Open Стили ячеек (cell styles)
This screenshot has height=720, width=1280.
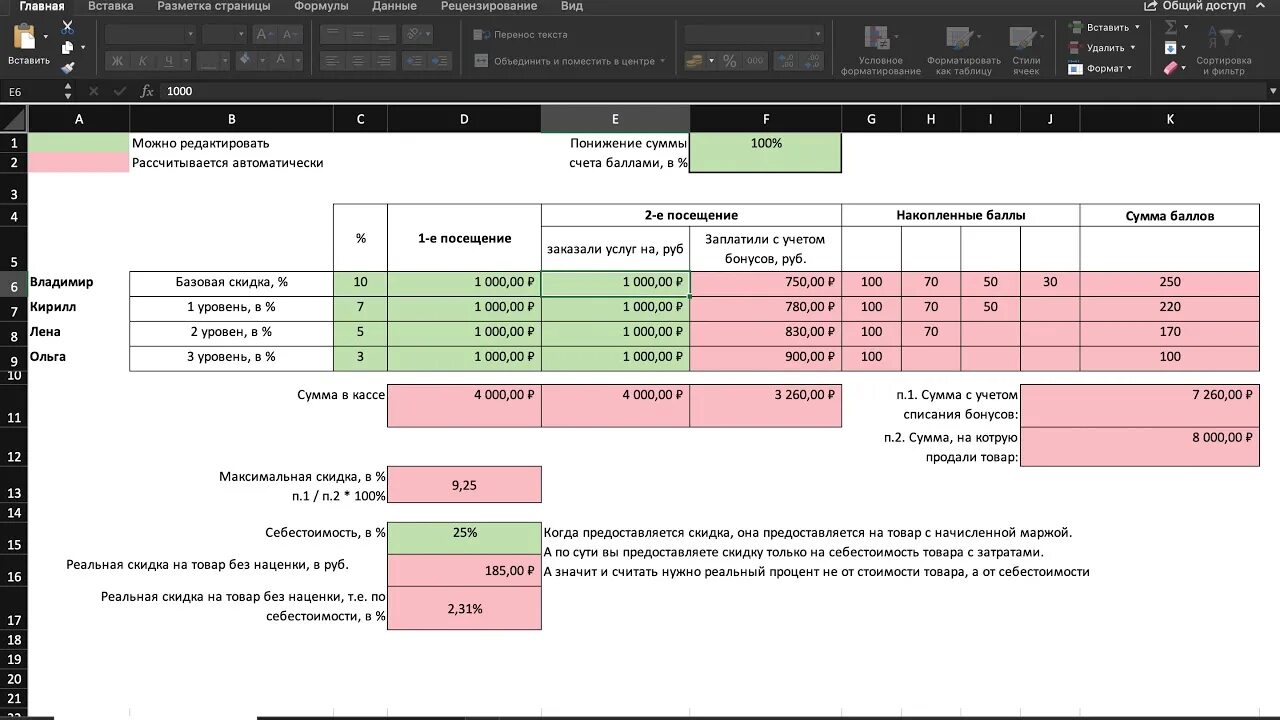[1026, 50]
